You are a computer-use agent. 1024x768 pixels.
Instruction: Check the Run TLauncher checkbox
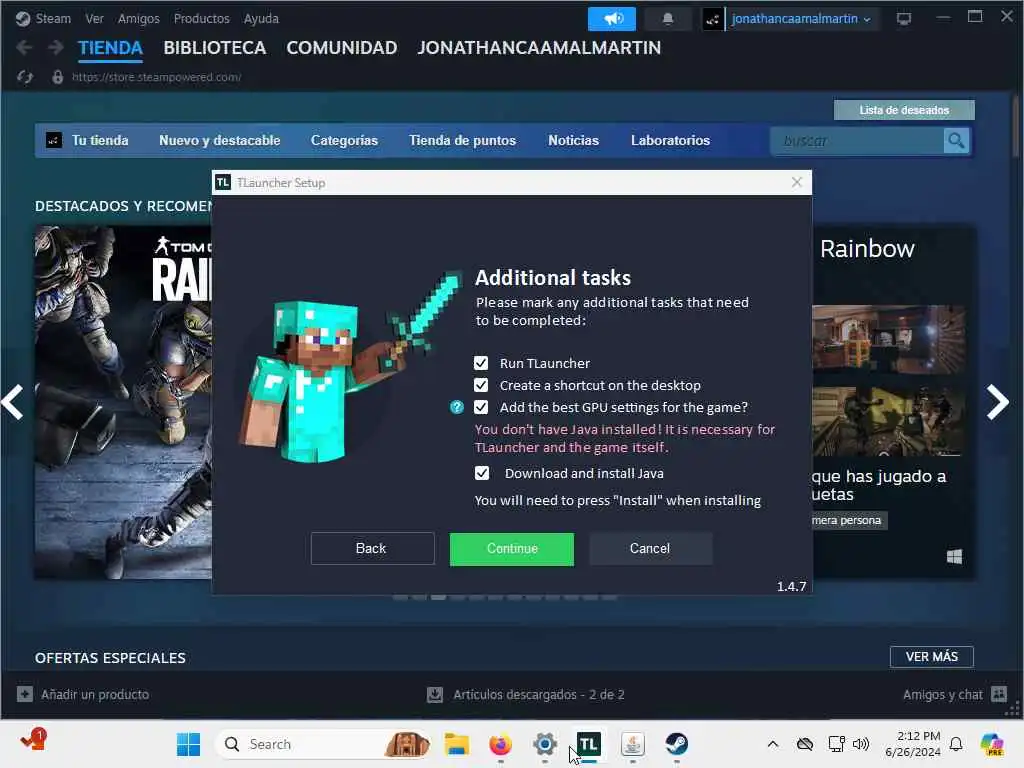(481, 363)
